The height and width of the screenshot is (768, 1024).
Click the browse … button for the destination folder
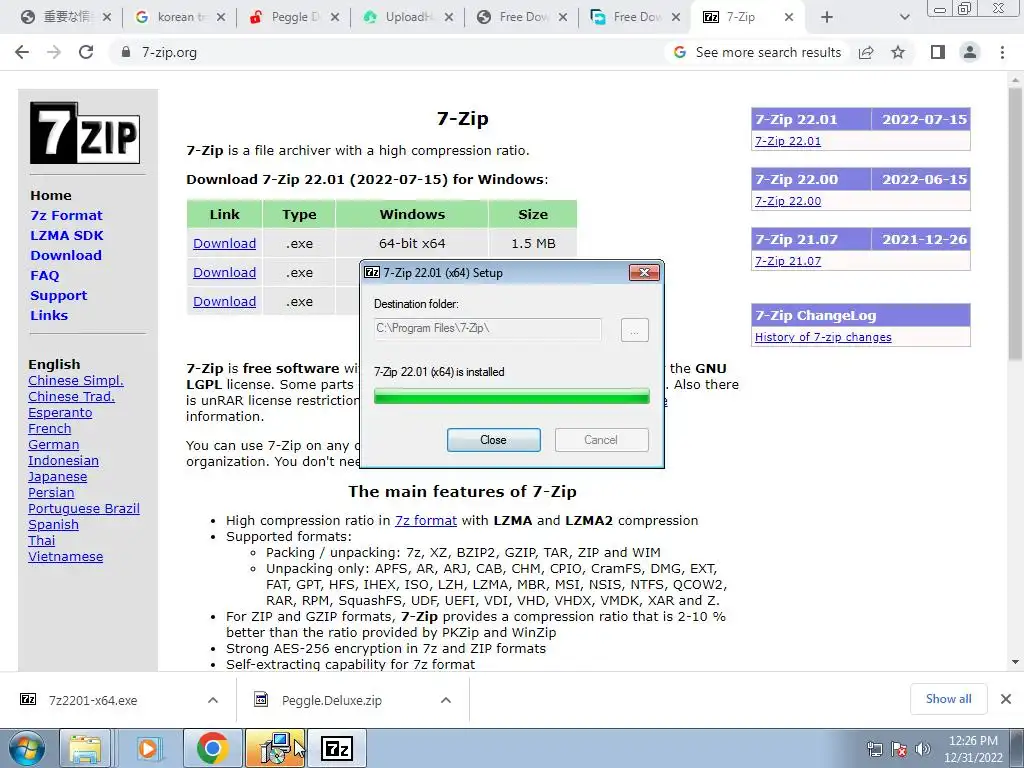(634, 330)
